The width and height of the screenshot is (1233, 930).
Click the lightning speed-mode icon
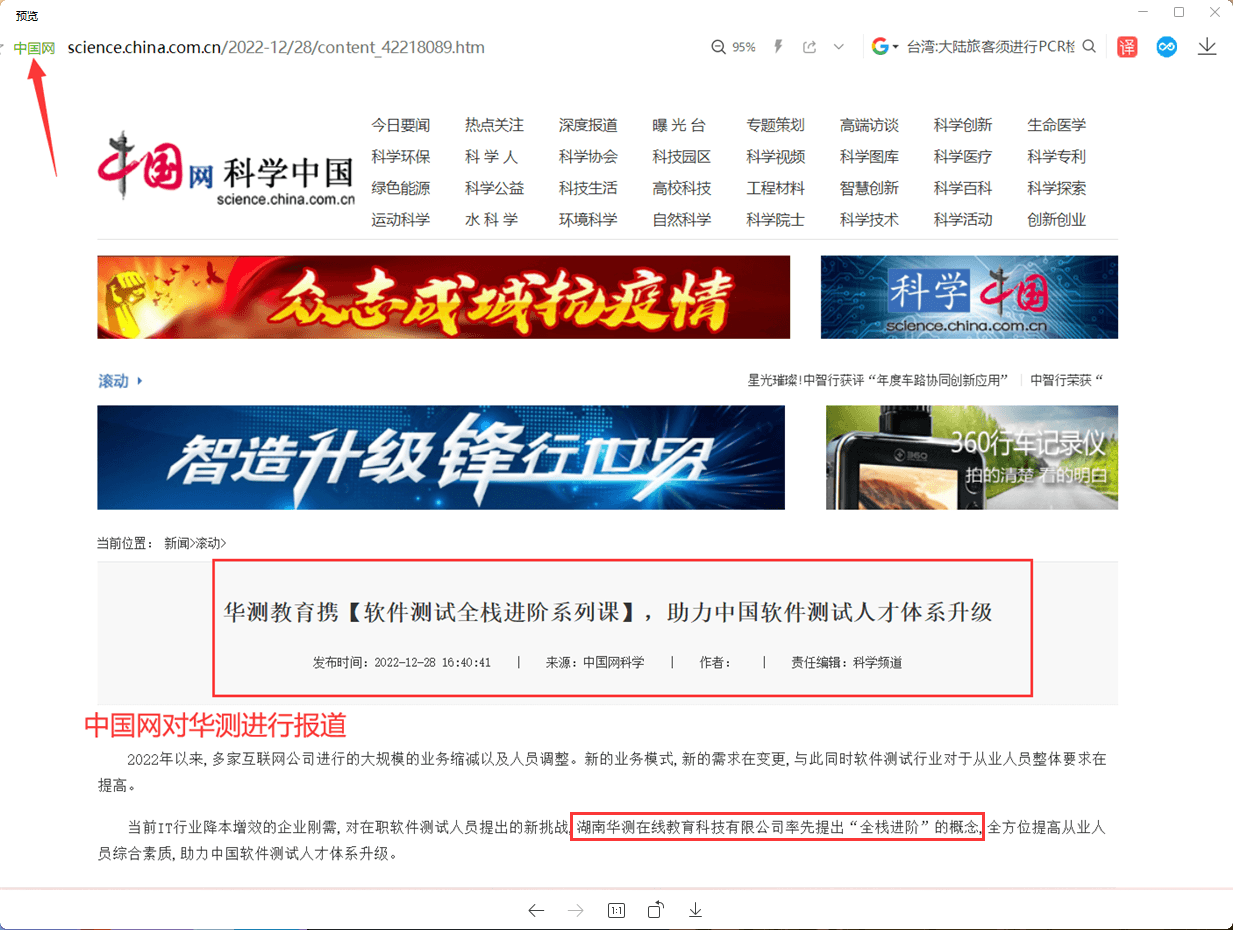(778, 47)
